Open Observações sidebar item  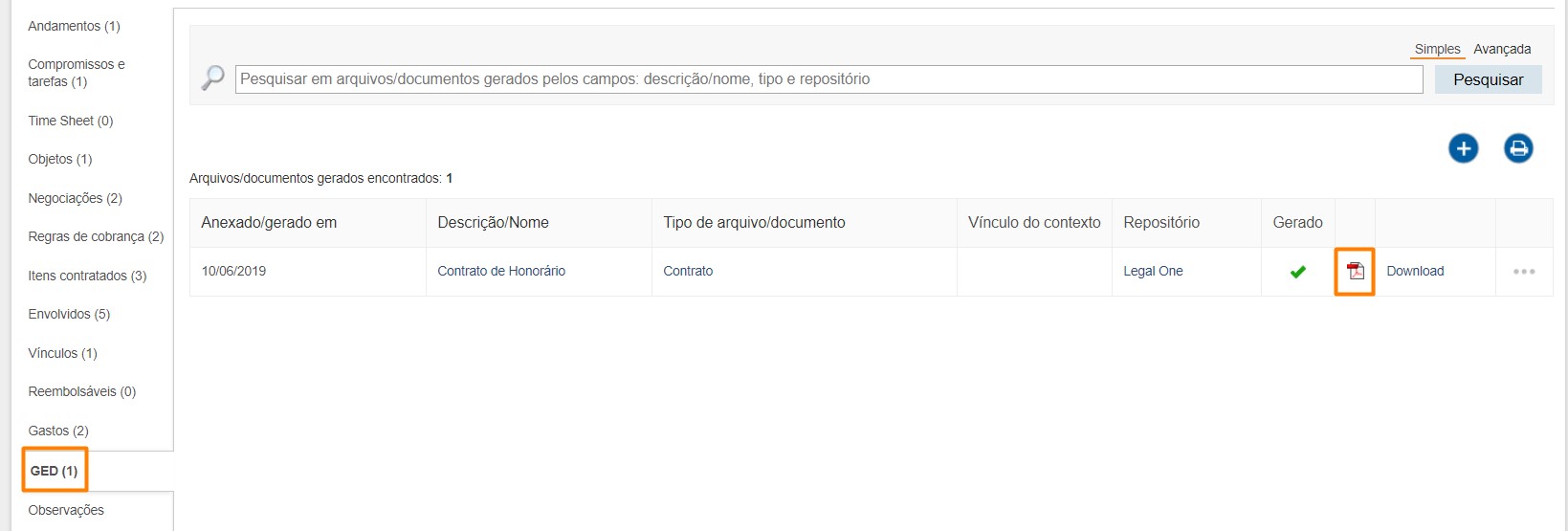coord(66,510)
